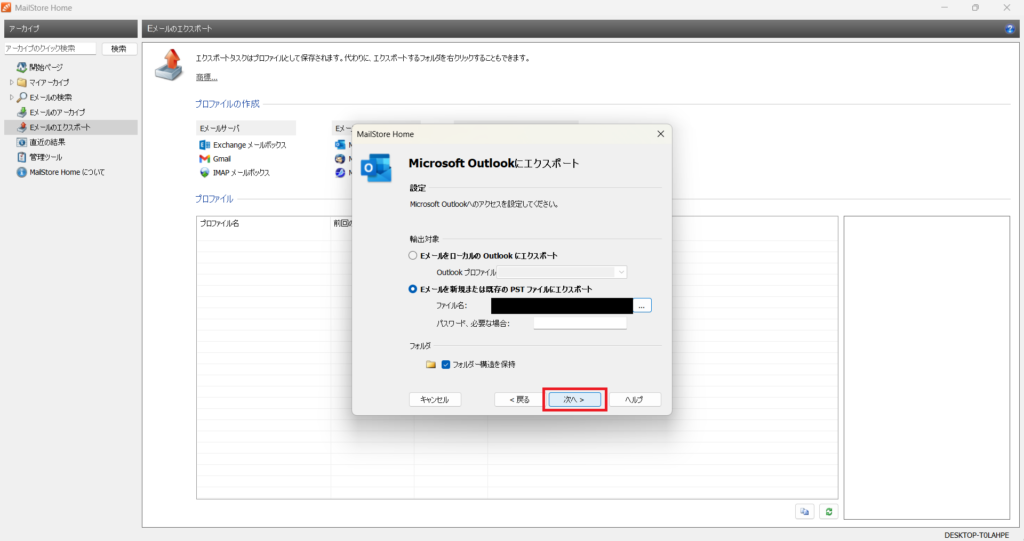Click the magnifier icon for Eメールの検索
Image resolution: width=1024 pixels, height=541 pixels.
coord(22,97)
